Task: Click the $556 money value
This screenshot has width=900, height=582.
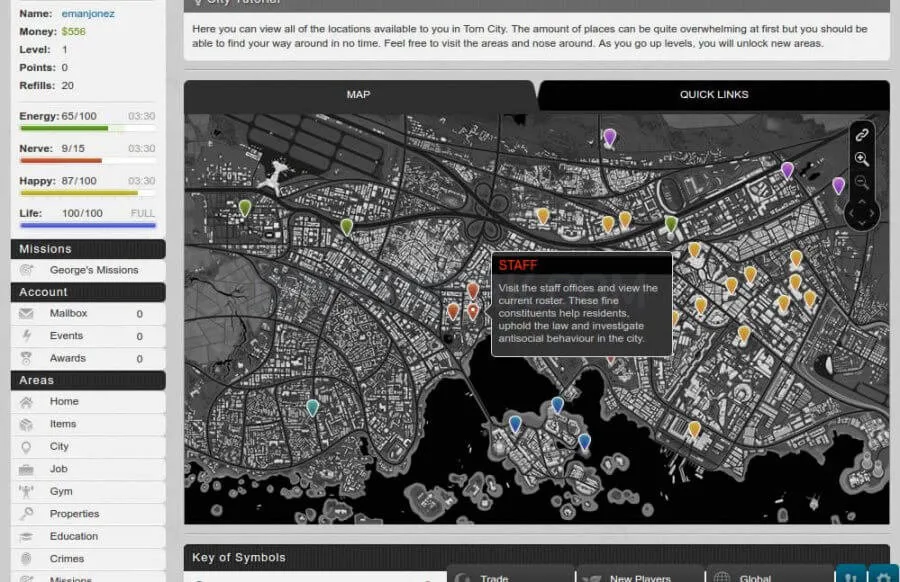Action: (x=73, y=32)
